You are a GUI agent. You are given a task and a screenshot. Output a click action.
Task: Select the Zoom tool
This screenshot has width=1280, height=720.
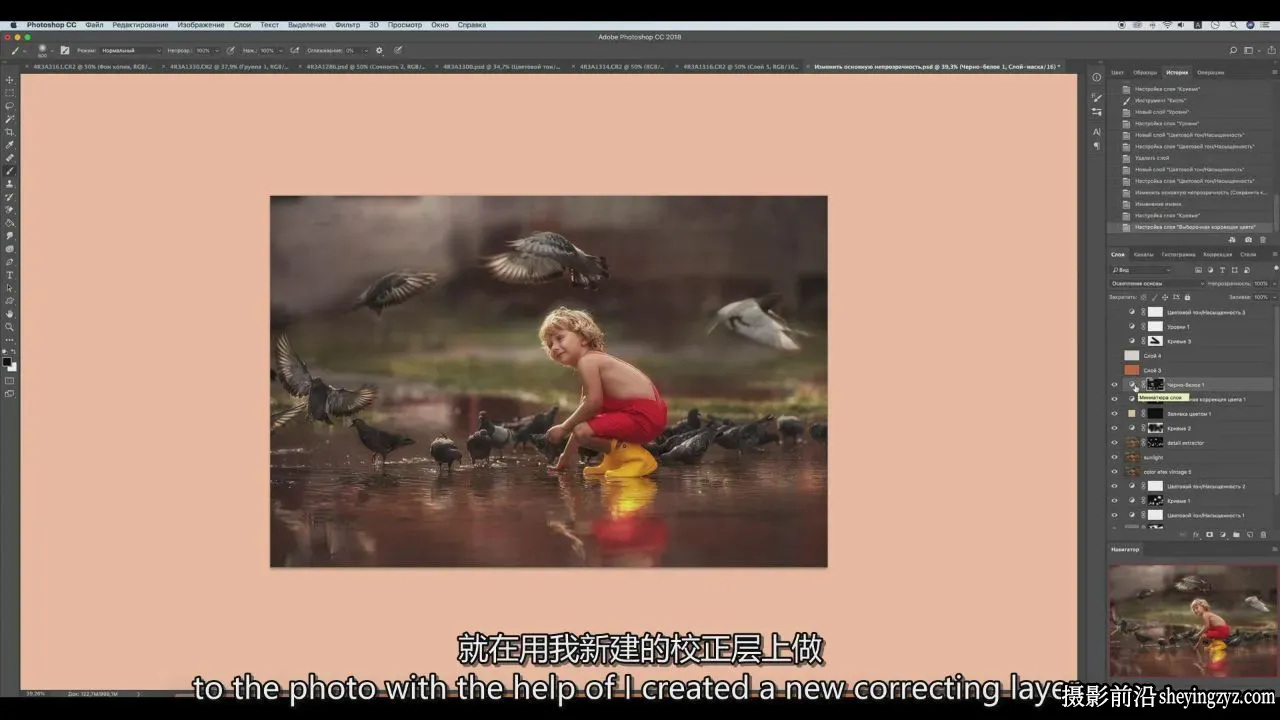tap(10, 327)
